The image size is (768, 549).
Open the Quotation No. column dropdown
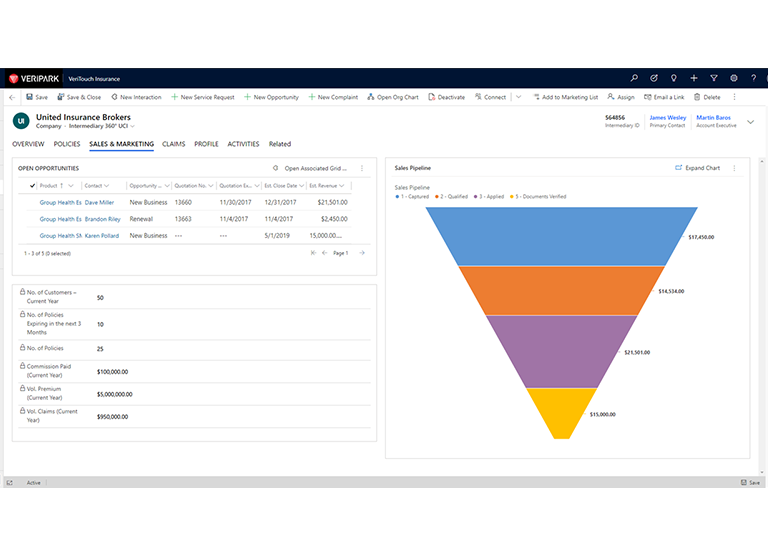pos(211,186)
